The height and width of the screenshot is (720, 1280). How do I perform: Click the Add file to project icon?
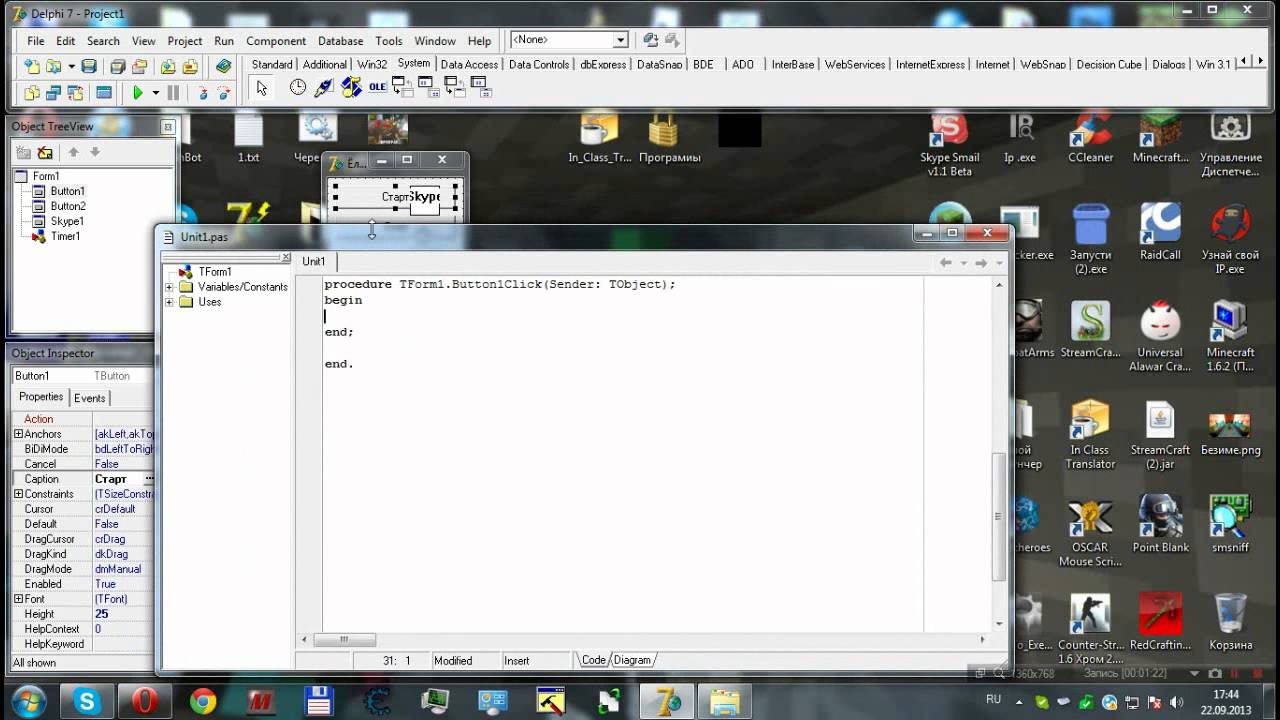tap(167, 66)
